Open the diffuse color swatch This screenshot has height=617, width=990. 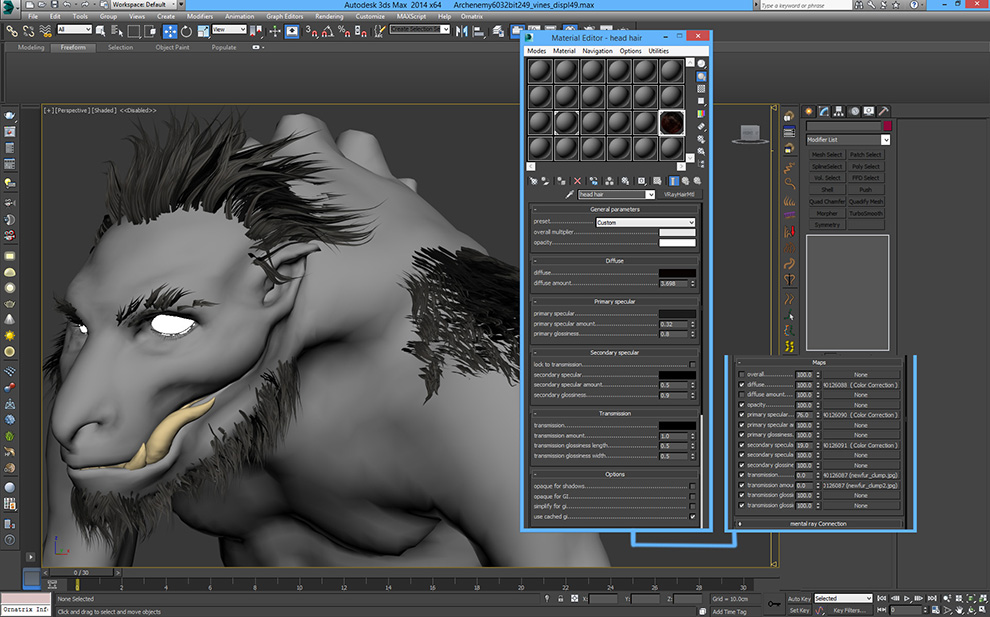[x=676, y=273]
